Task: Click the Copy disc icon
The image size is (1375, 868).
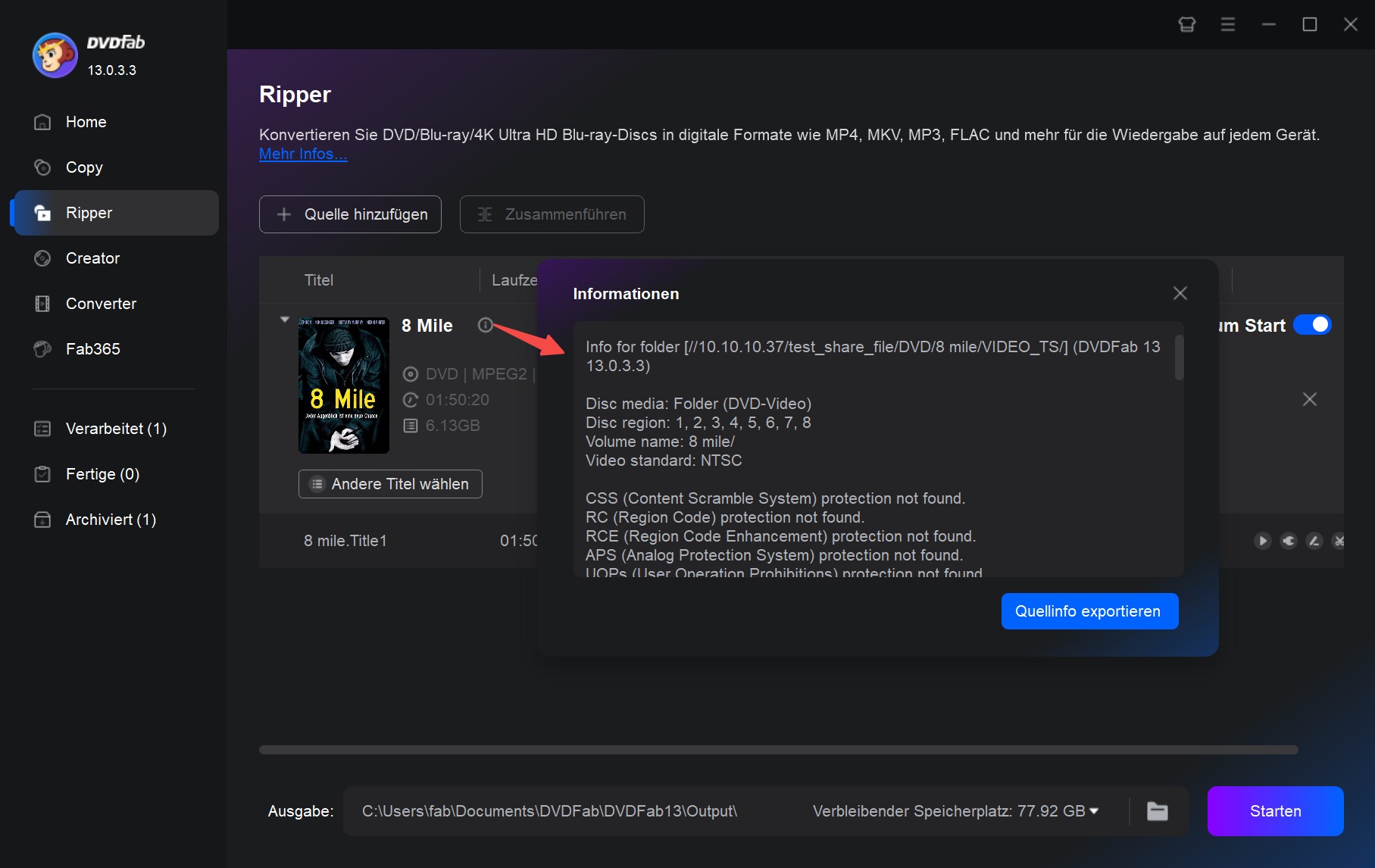Action: 42,167
